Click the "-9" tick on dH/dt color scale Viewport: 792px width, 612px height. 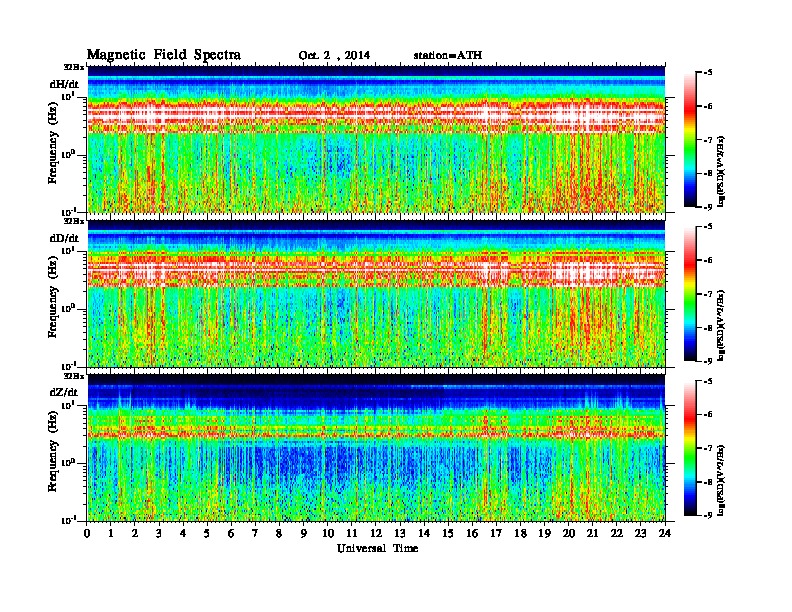click(708, 207)
